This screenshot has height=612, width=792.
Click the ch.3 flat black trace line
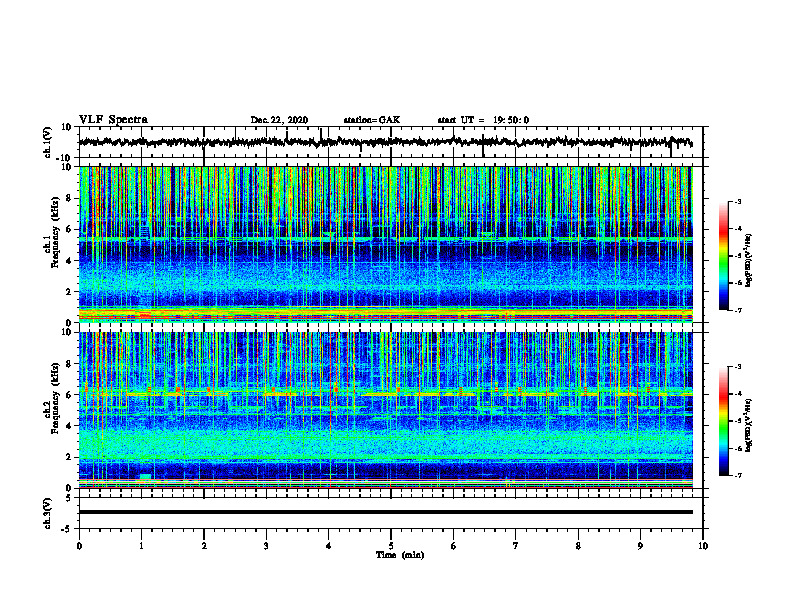pos(386,512)
